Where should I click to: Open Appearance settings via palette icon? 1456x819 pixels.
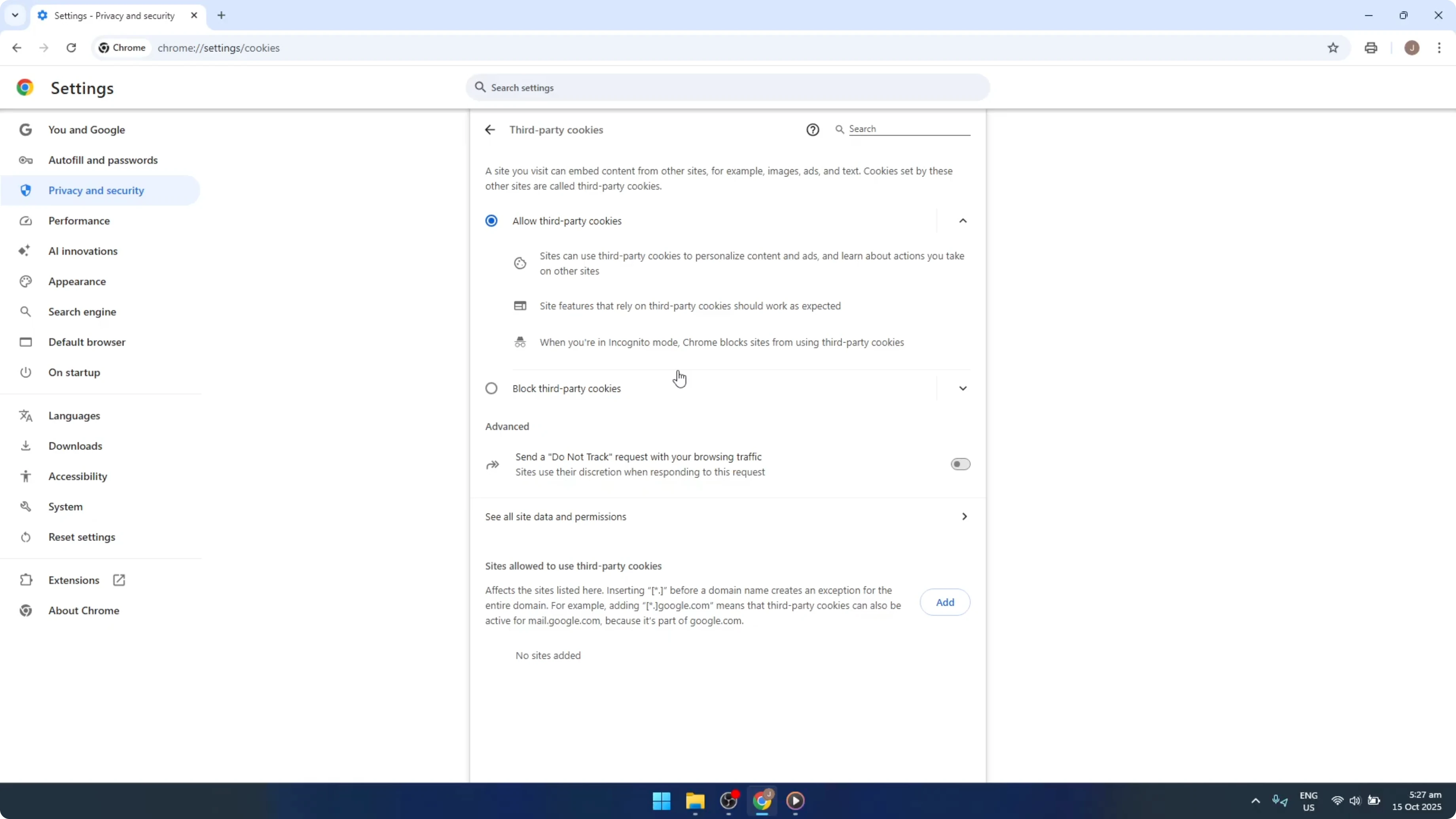(x=25, y=281)
